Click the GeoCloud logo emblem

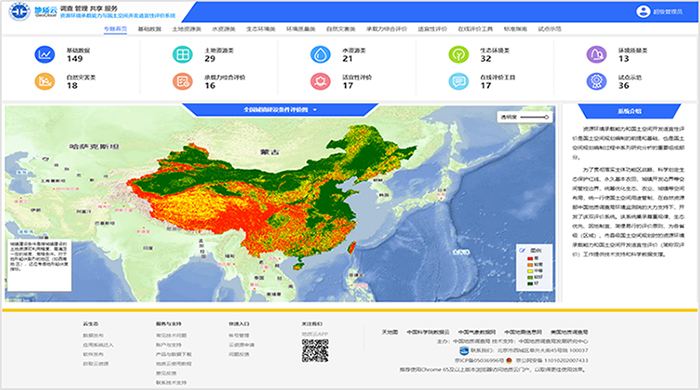point(19,12)
